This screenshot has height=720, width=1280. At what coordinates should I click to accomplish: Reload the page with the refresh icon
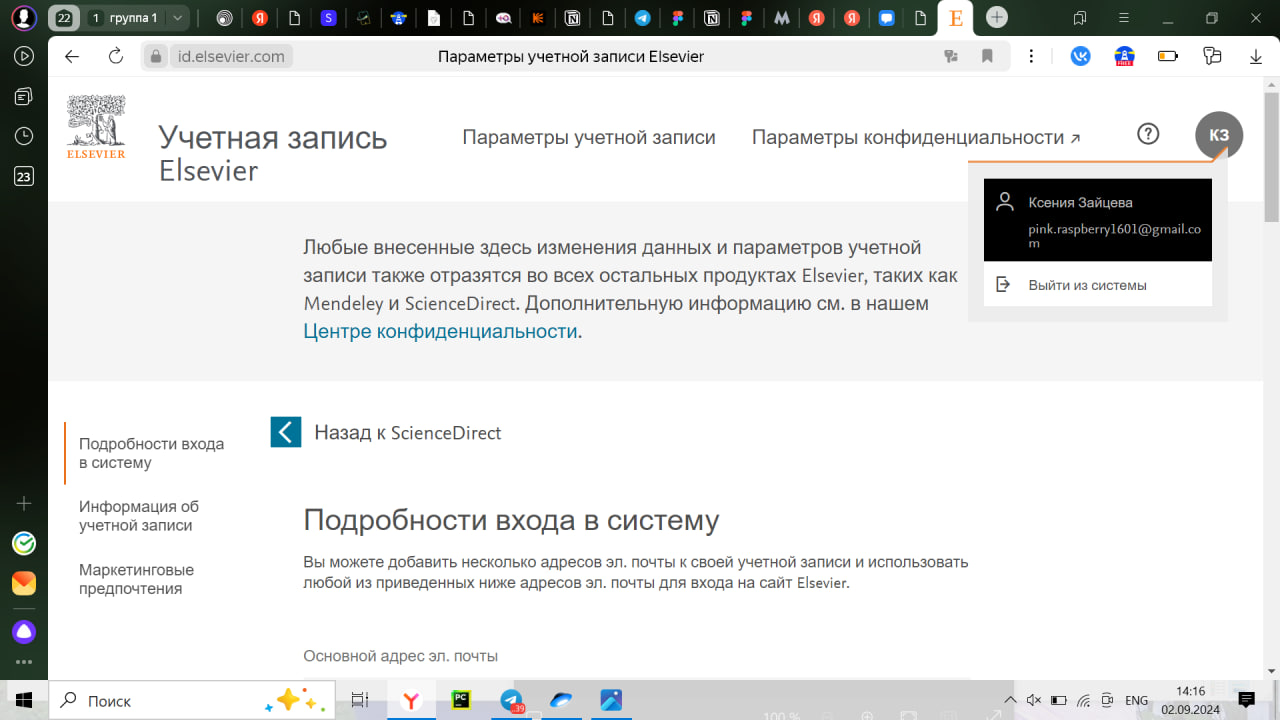pos(116,57)
